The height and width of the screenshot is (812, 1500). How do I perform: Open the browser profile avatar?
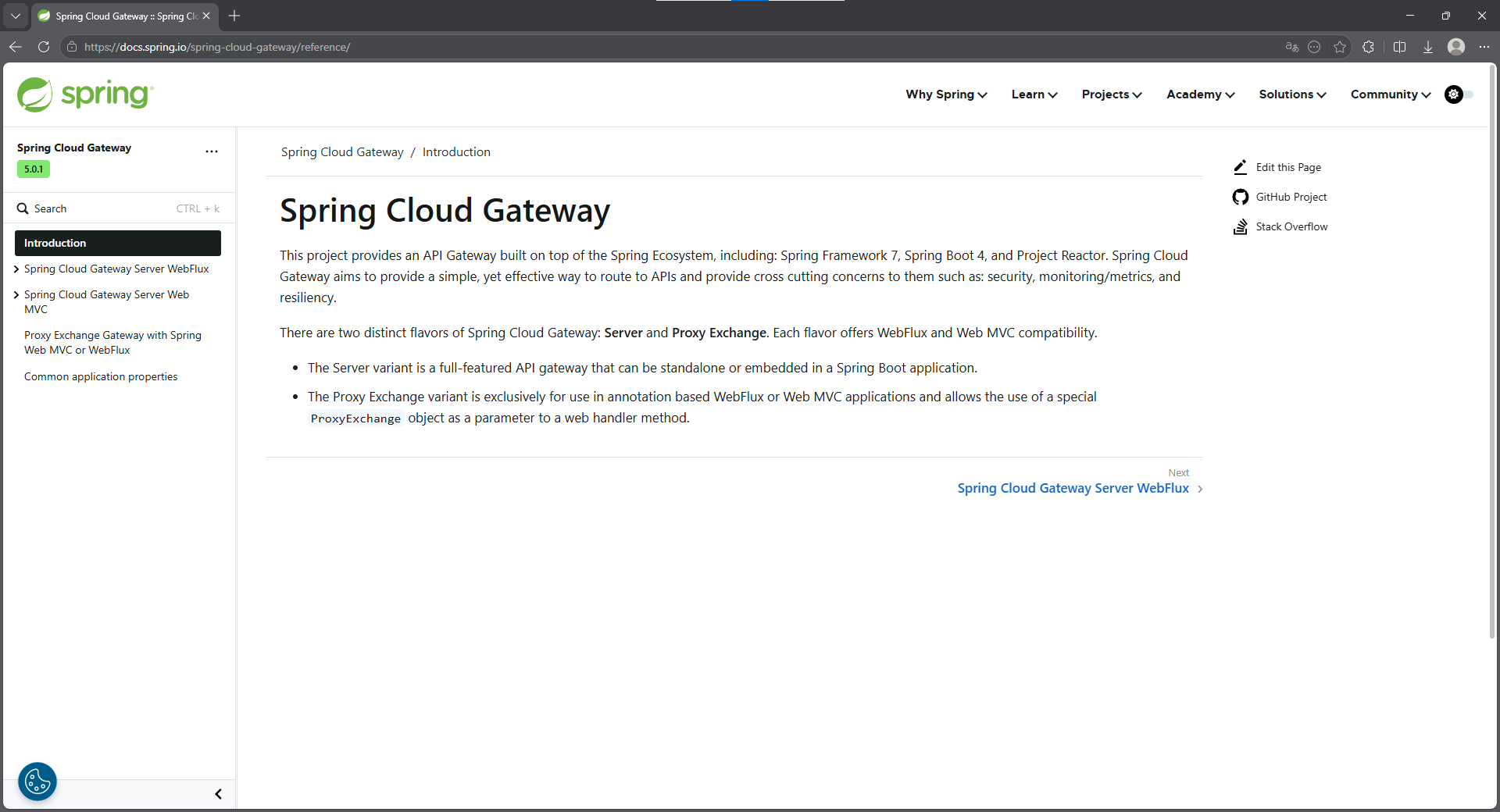click(1455, 47)
